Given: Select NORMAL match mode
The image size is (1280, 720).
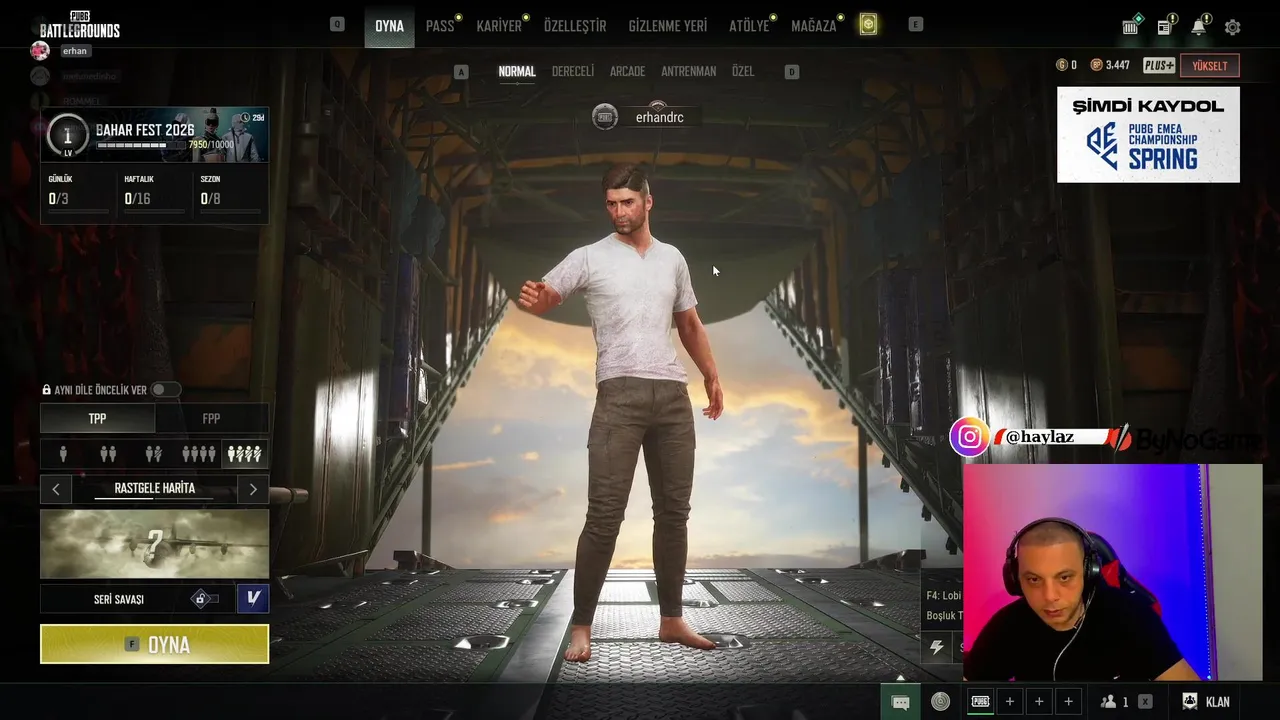Looking at the screenshot, I should 517,72.
